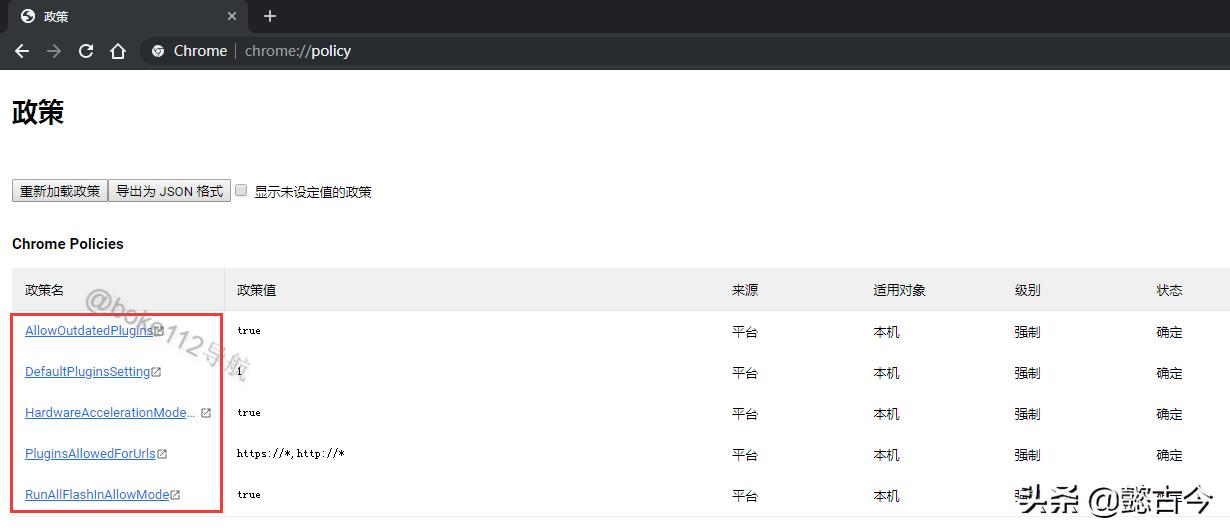Open external link icon beside AllowOutdatedPlugins
The image size is (1230, 532).
pos(159,331)
